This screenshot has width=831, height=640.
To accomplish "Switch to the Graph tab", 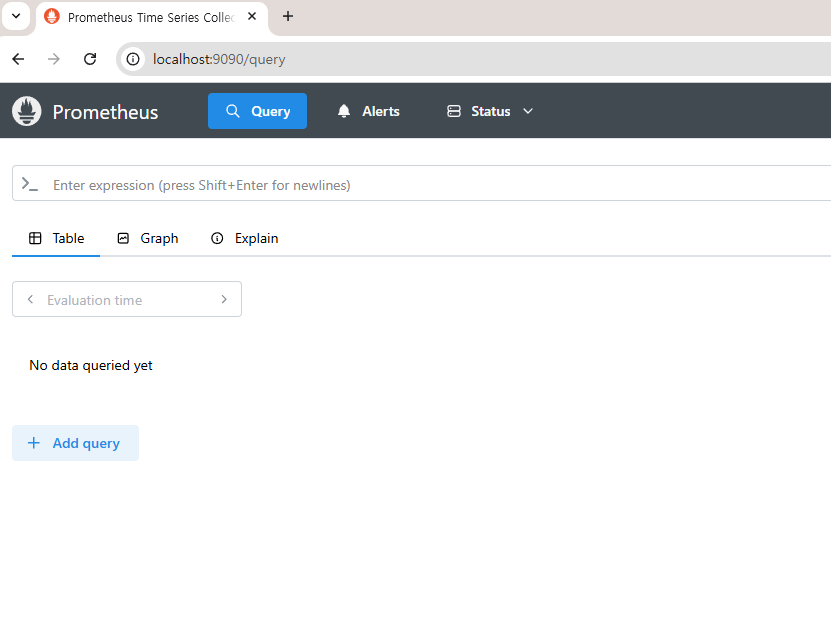I will pos(147,238).
